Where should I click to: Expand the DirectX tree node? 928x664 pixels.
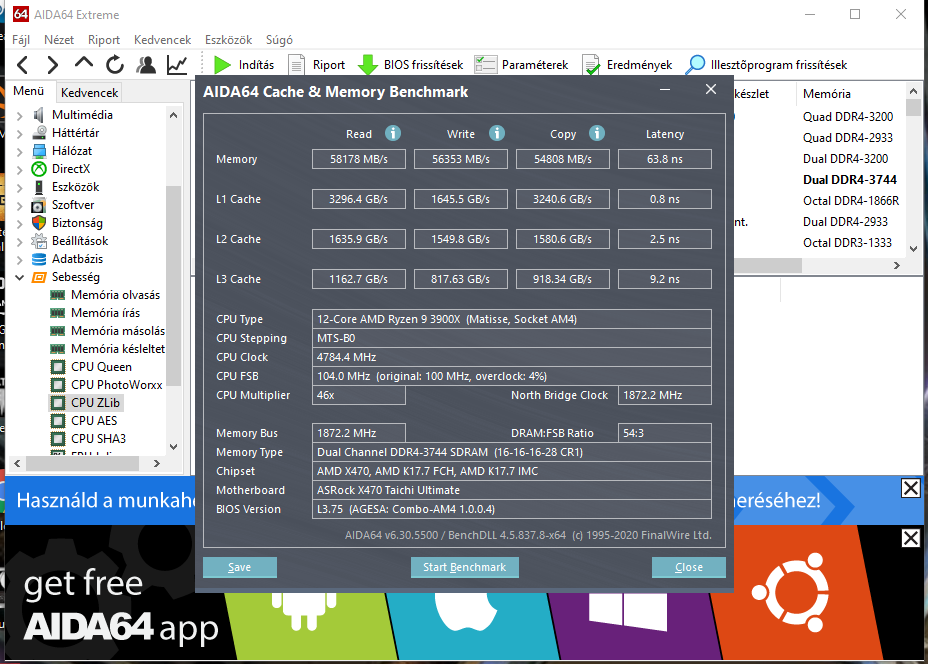coord(20,169)
